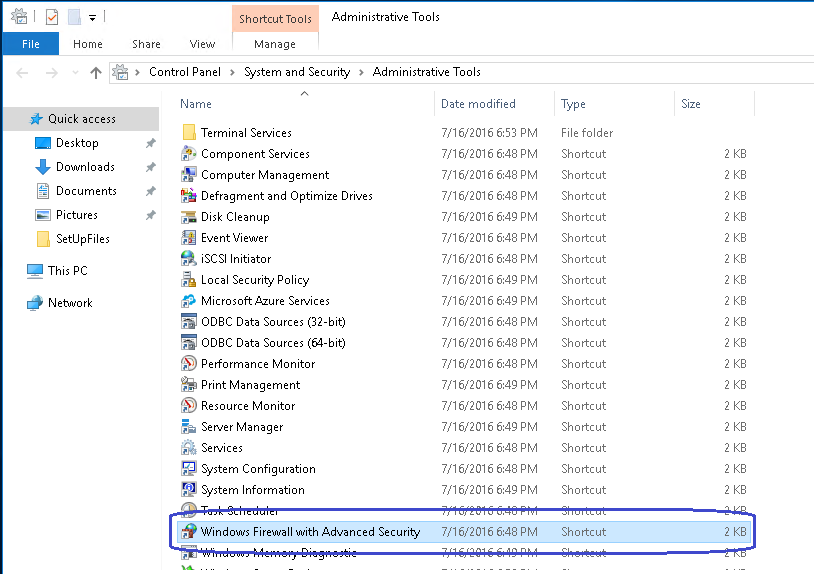Open SetUpFiles folder in navigation pane
Screen dimensions: 814x574
click(83, 239)
